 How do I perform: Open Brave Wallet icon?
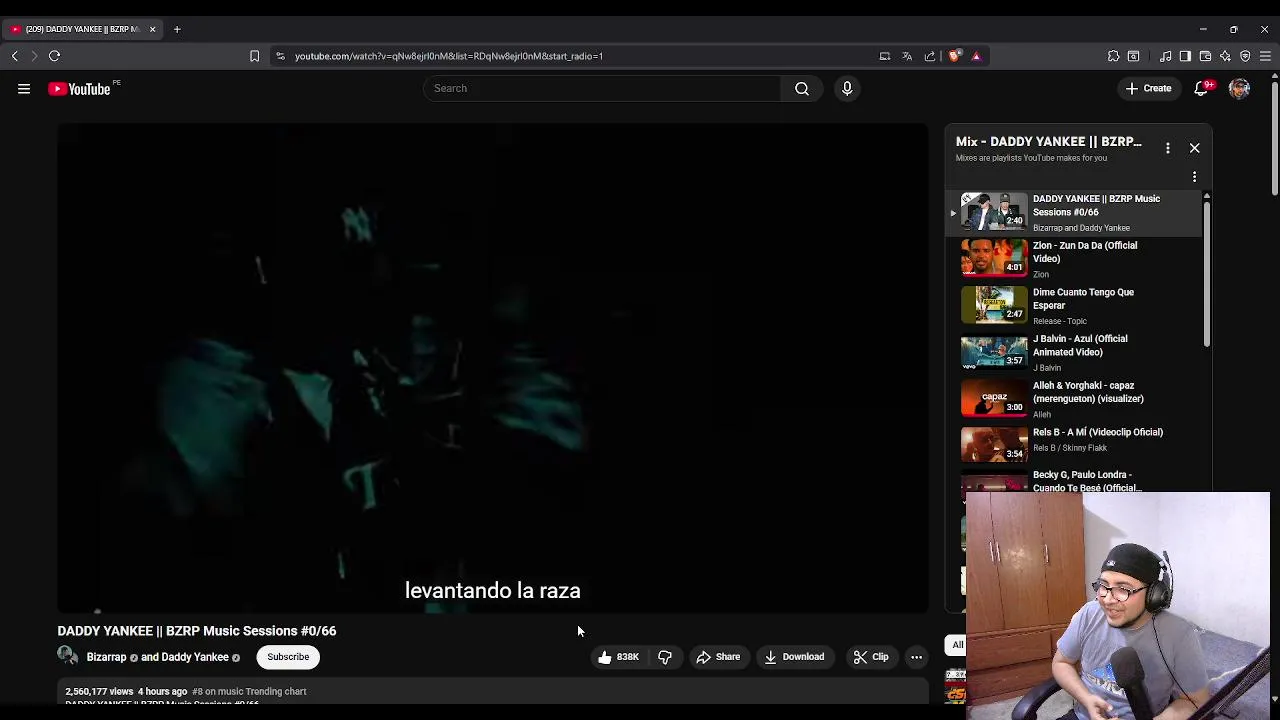tap(1205, 56)
